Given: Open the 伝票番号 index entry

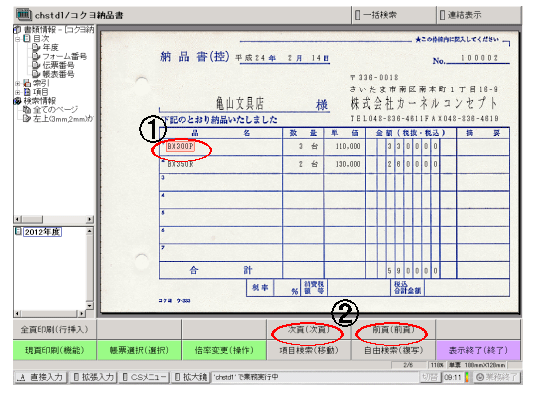Looking at the screenshot, I should point(53,65).
